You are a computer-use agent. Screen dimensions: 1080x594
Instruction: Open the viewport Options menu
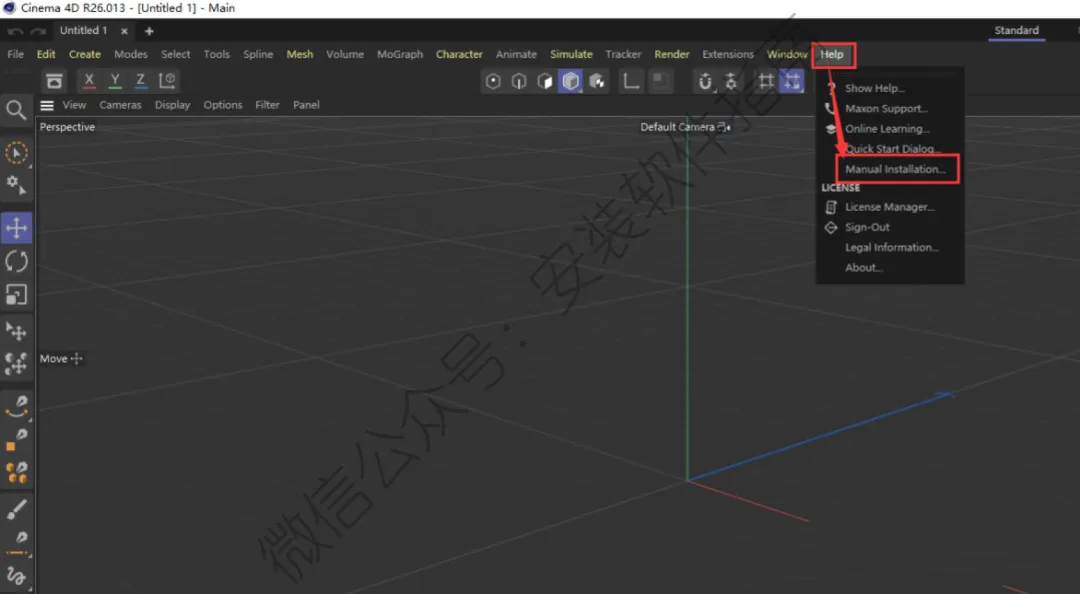click(222, 105)
